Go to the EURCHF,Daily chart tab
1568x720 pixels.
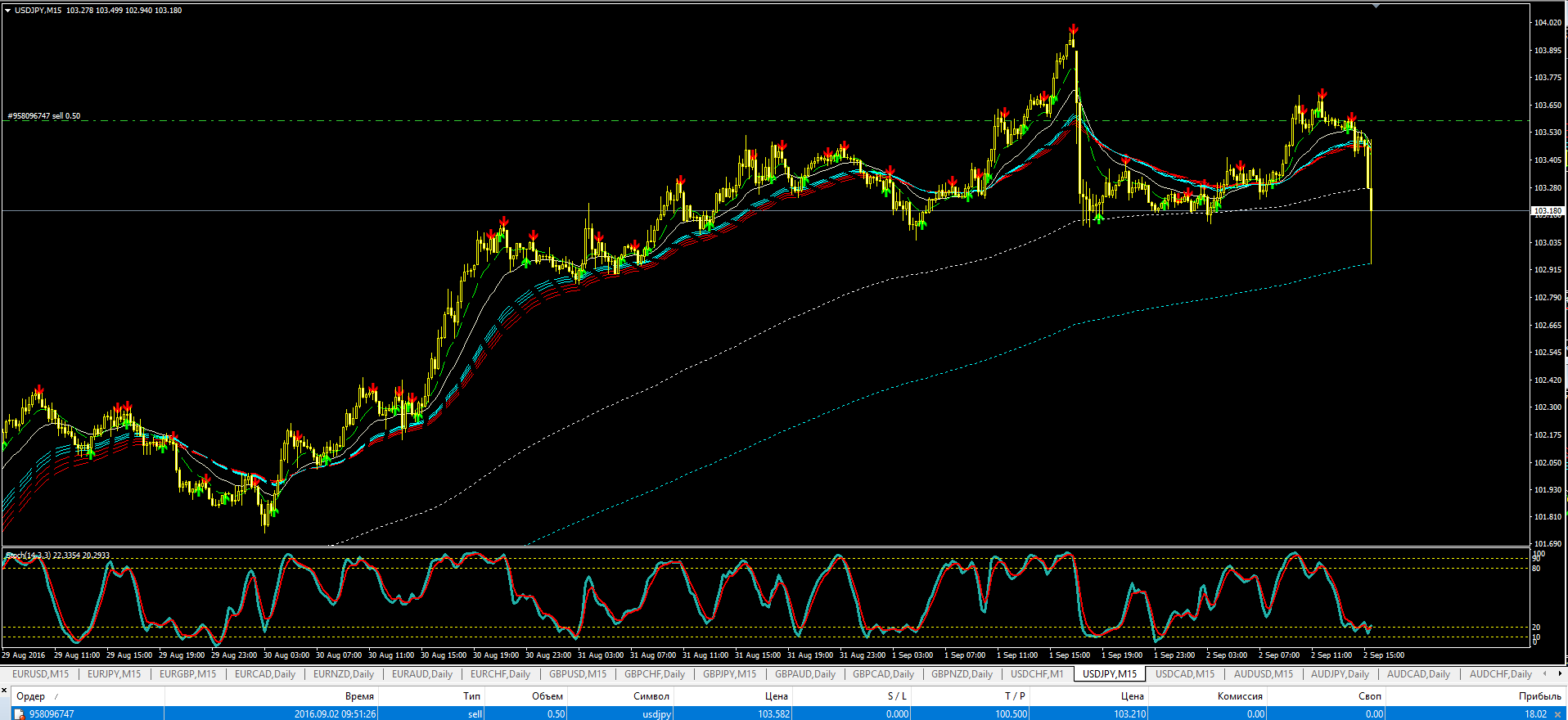500,674
